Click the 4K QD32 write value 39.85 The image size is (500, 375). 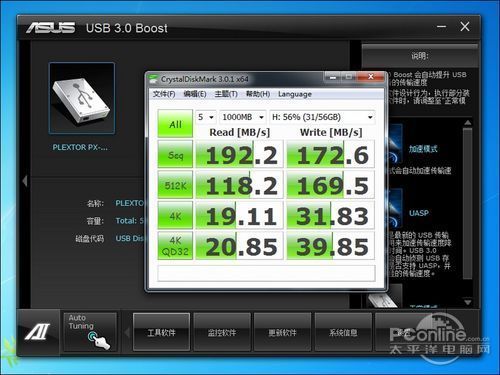(x=331, y=246)
